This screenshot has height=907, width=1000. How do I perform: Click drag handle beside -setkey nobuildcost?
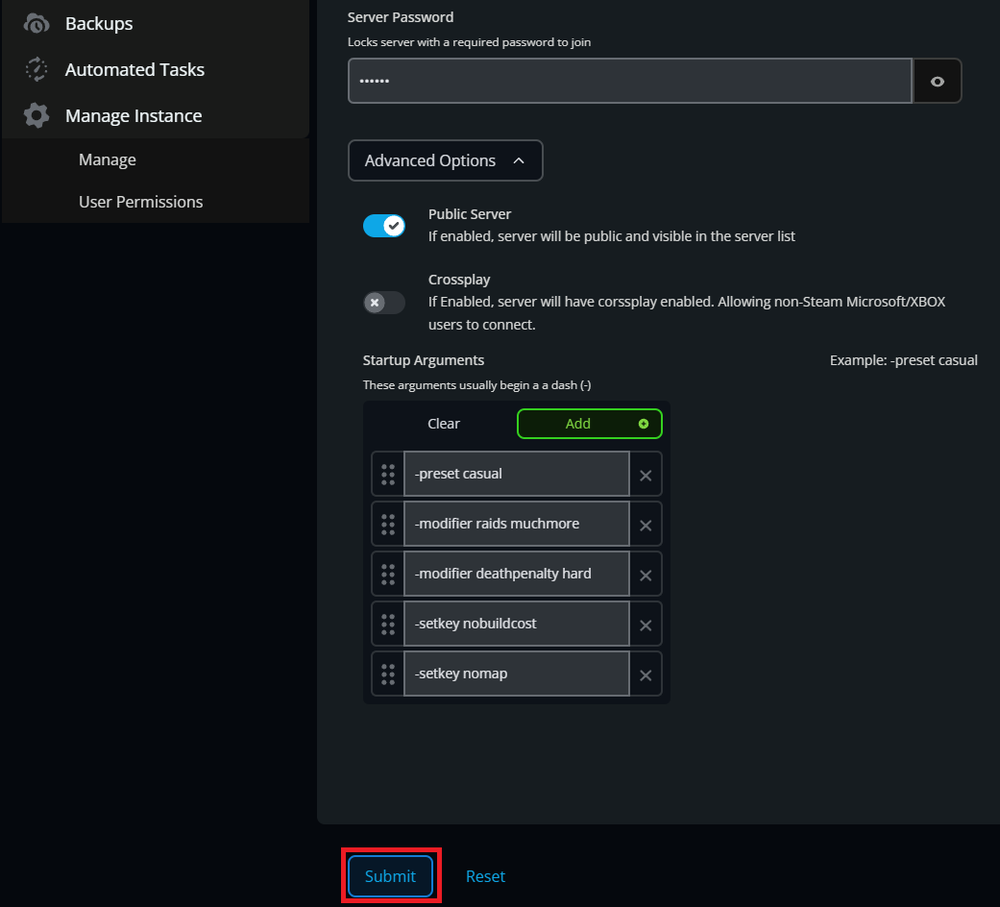point(388,624)
